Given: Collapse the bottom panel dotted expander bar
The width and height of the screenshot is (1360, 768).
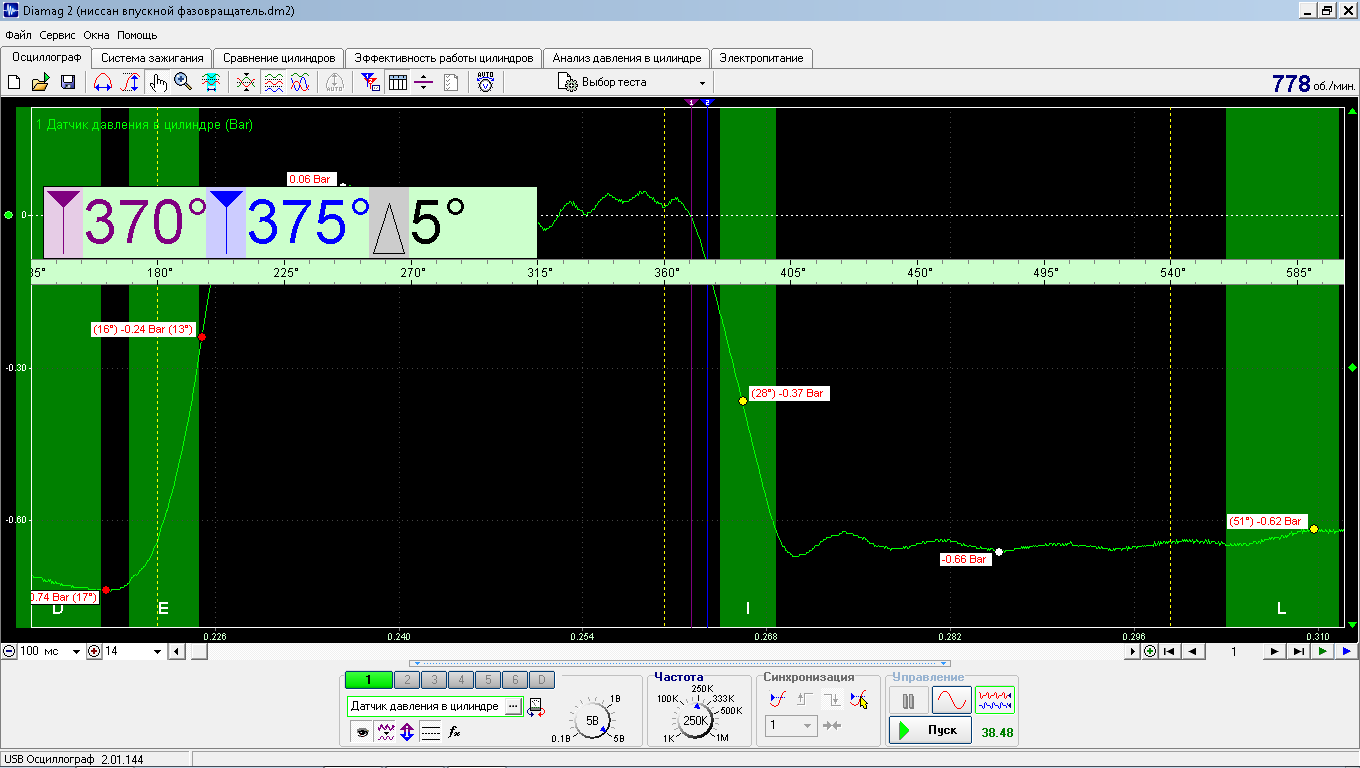Looking at the screenshot, I should pos(680,663).
